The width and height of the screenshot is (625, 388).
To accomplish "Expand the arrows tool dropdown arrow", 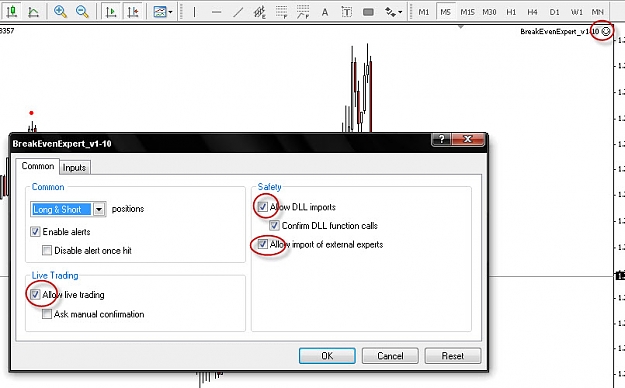I will pos(400,12).
